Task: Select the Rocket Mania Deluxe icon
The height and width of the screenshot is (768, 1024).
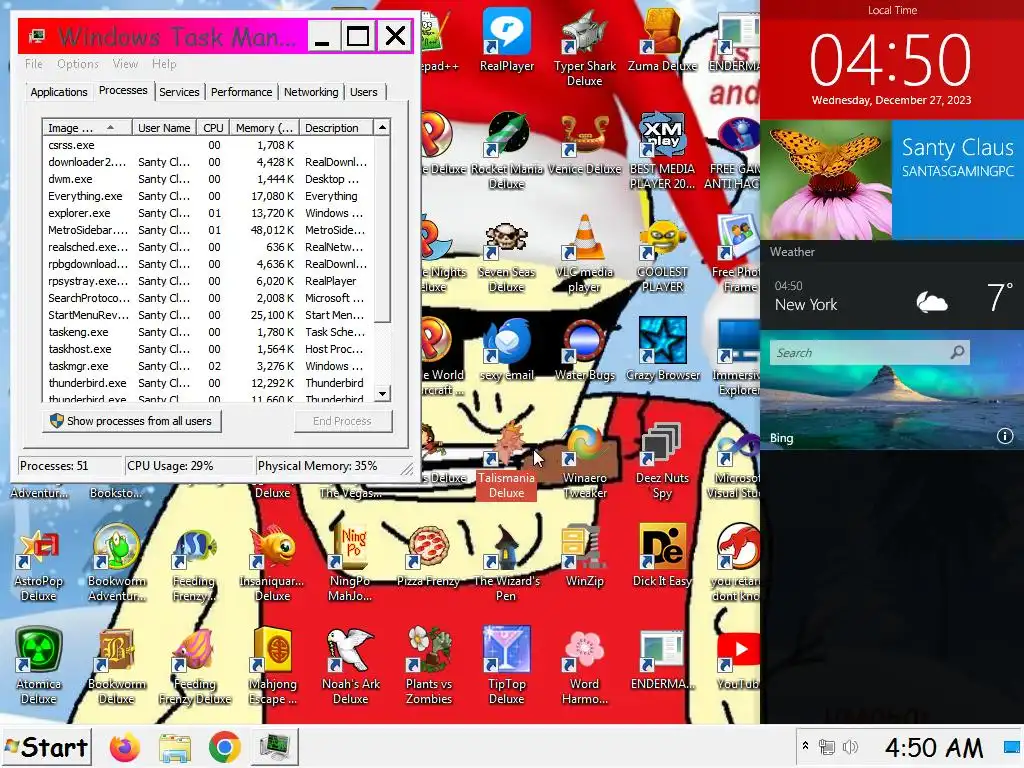Action: 507,150
